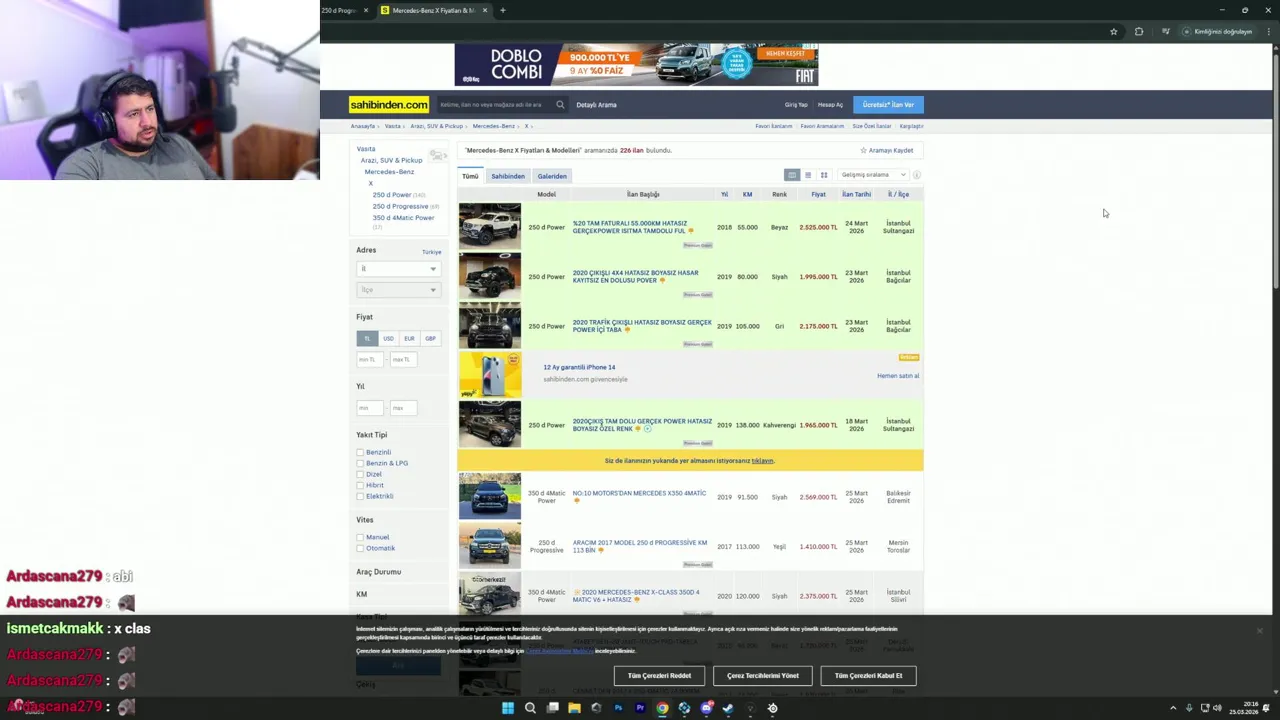Click the sahibinden.com logo
The height and width of the screenshot is (720, 1280).
click(x=389, y=104)
